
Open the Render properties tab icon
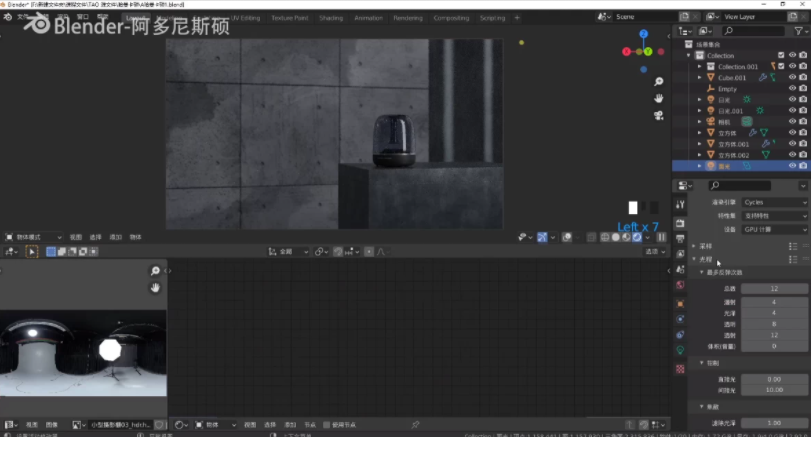click(680, 223)
